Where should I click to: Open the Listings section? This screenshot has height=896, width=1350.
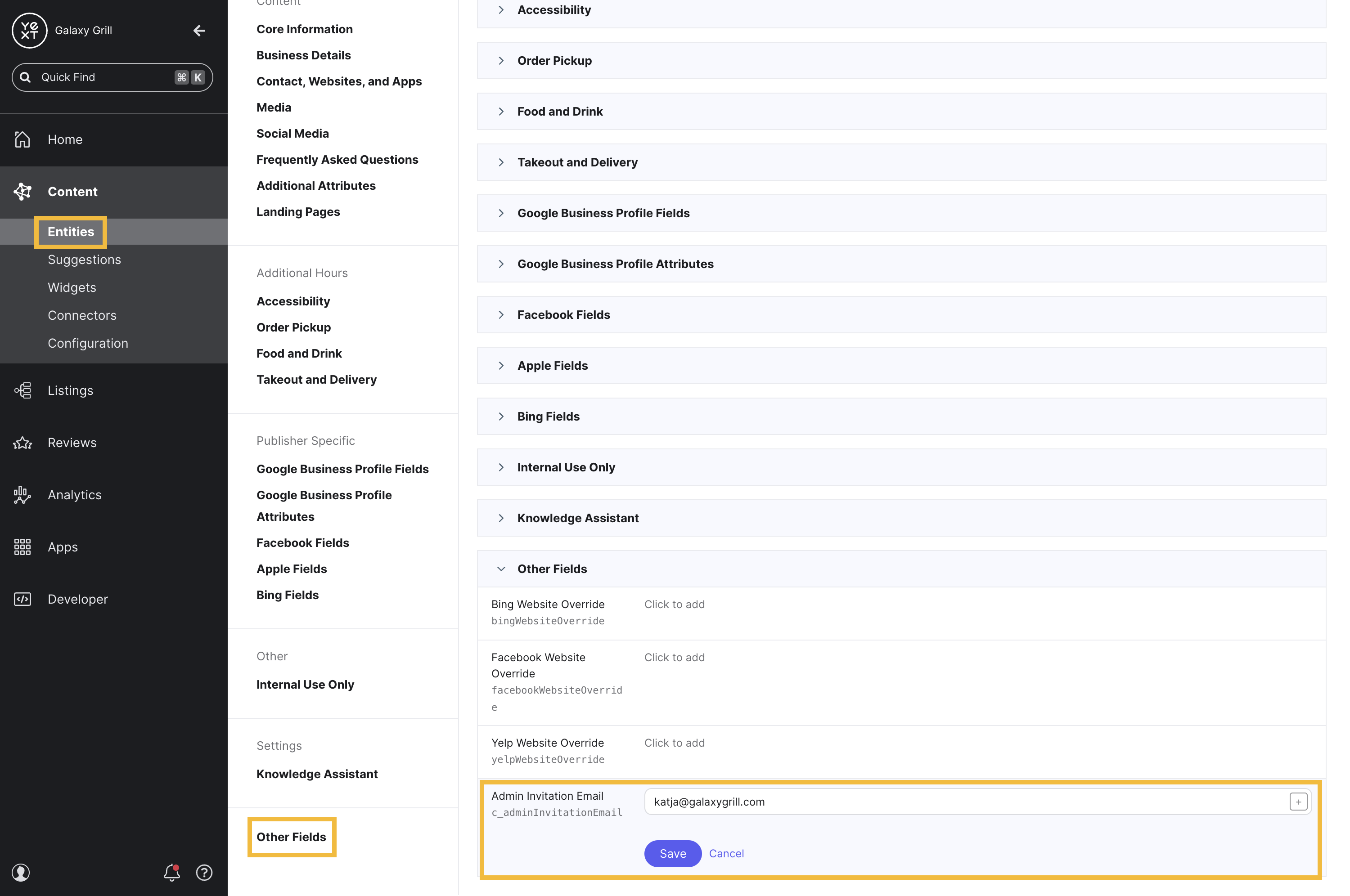pos(70,390)
